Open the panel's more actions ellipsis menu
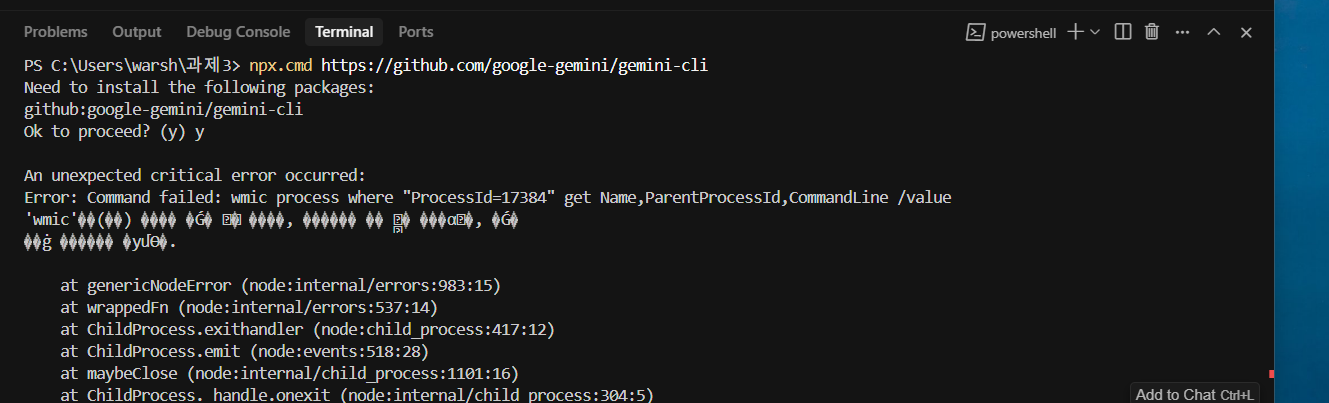This screenshot has height=403, width=1329. point(1183,32)
